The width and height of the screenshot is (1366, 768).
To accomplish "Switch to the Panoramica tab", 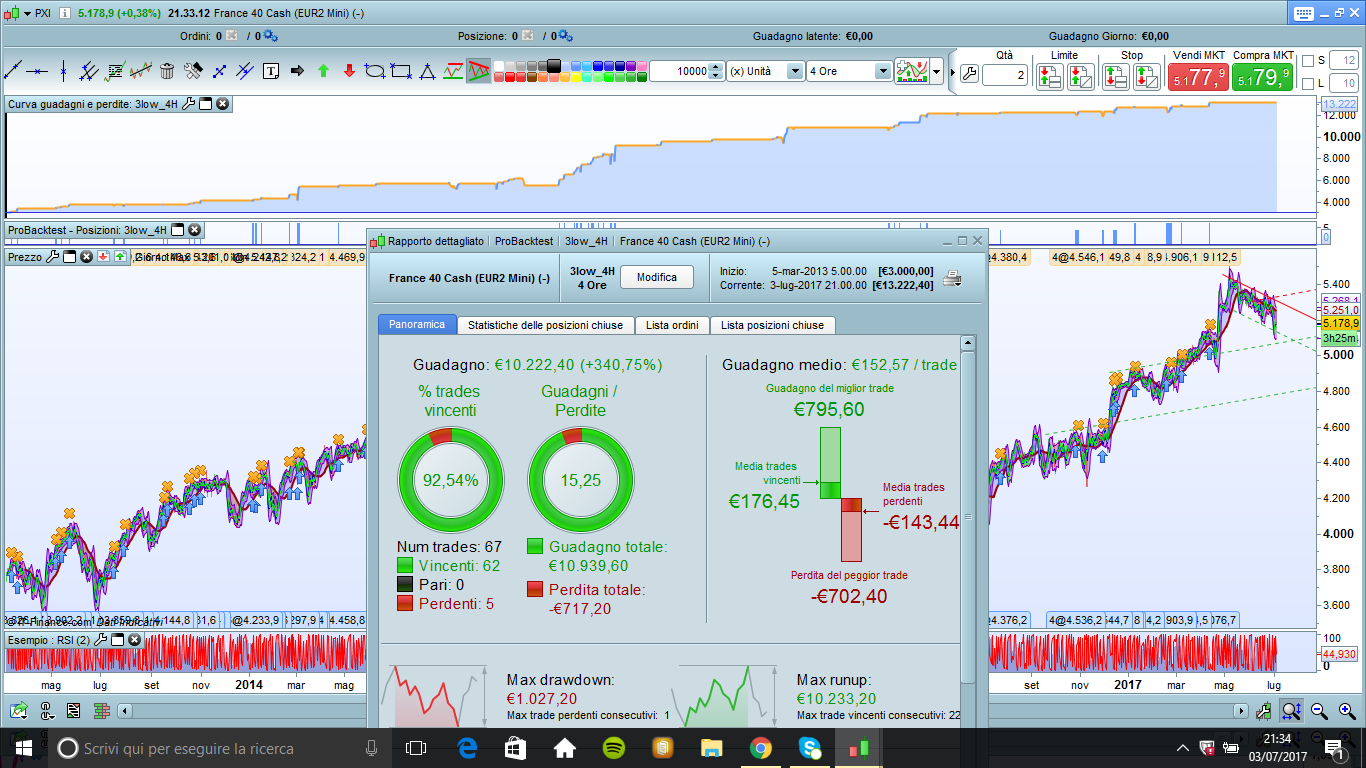I will tap(417, 325).
